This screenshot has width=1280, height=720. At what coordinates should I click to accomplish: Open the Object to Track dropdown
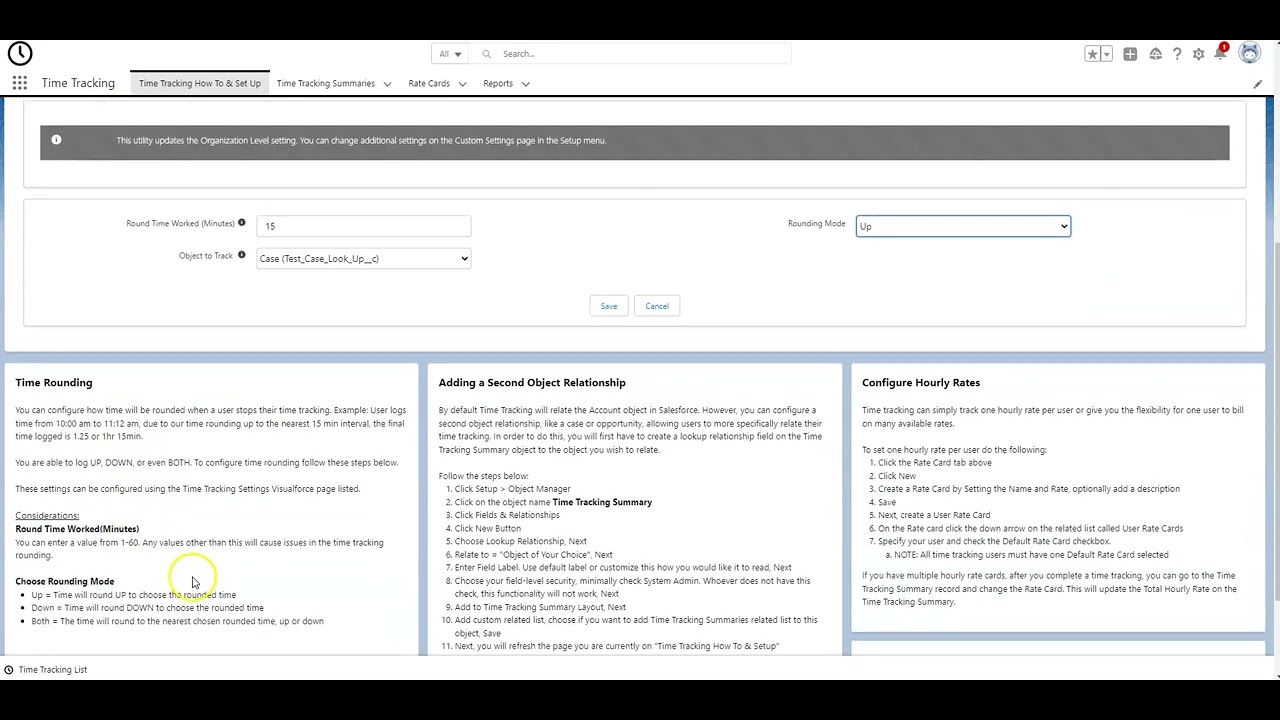(363, 259)
